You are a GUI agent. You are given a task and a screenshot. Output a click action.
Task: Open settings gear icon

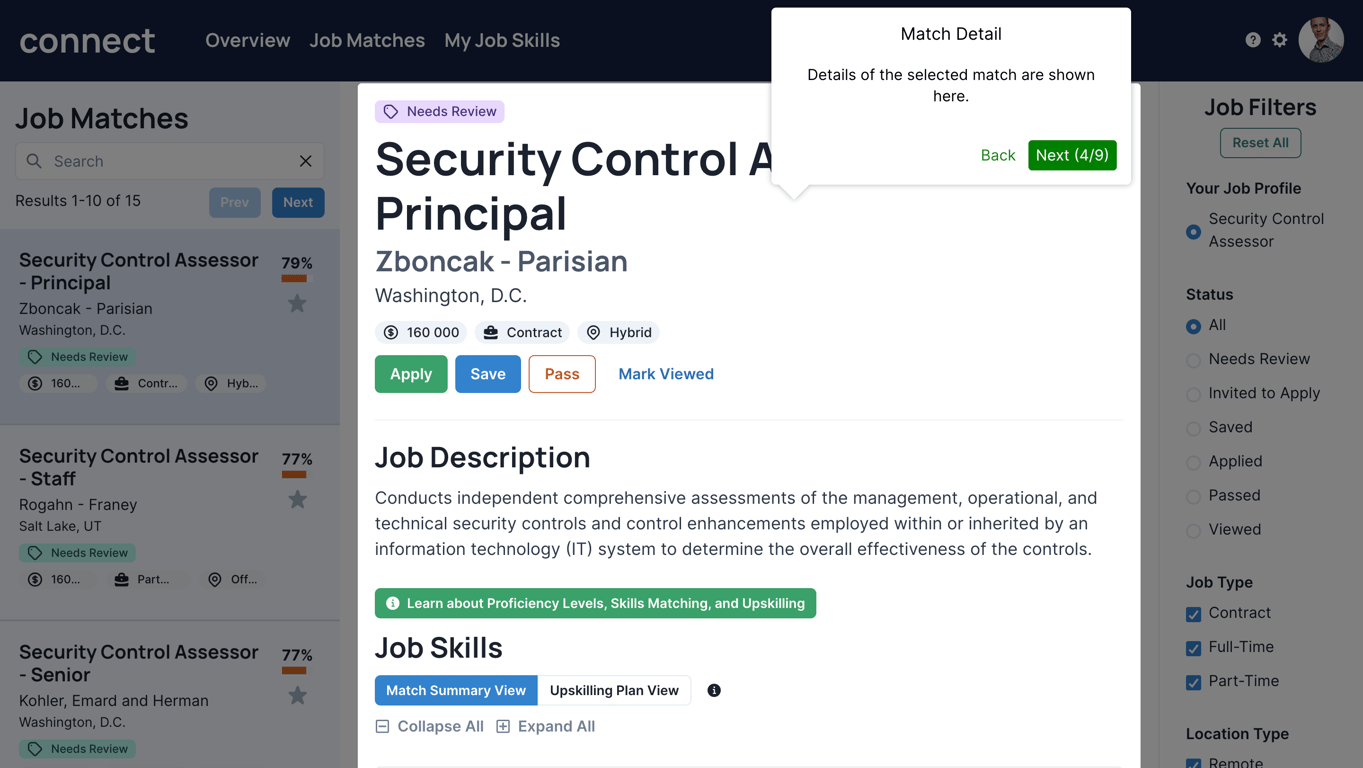[x=1280, y=40]
